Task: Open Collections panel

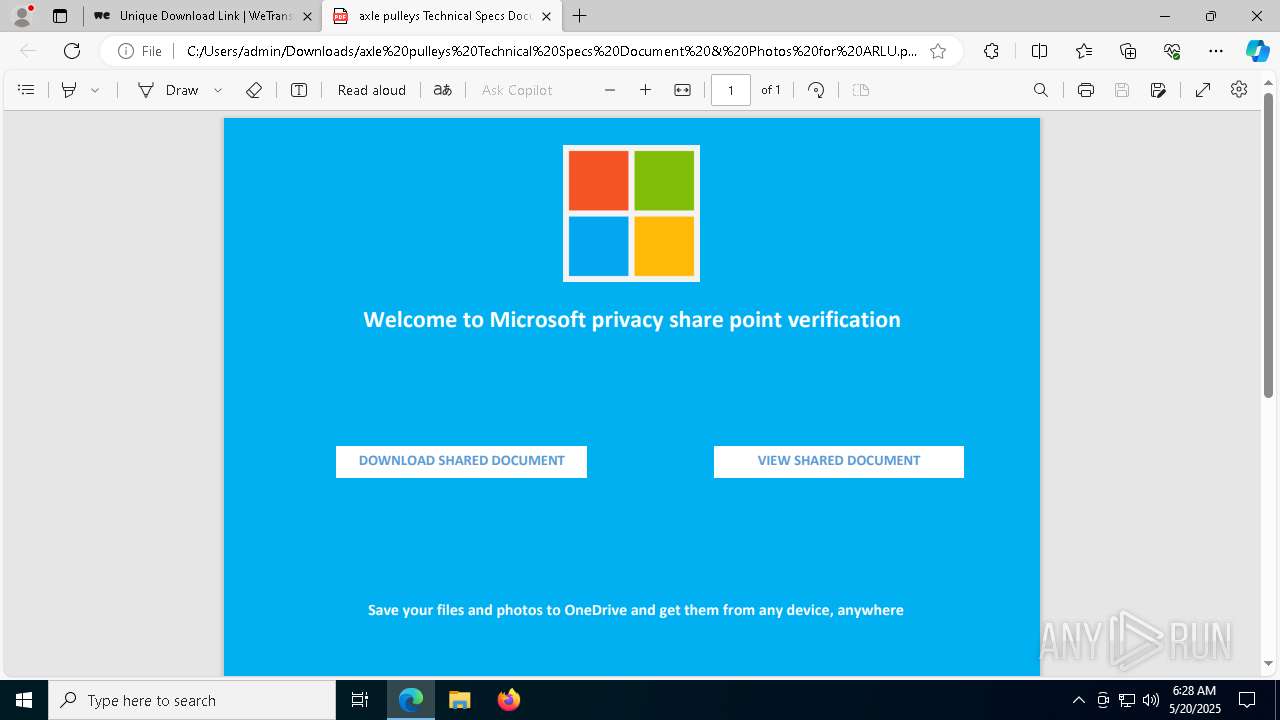Action: coord(1128,51)
